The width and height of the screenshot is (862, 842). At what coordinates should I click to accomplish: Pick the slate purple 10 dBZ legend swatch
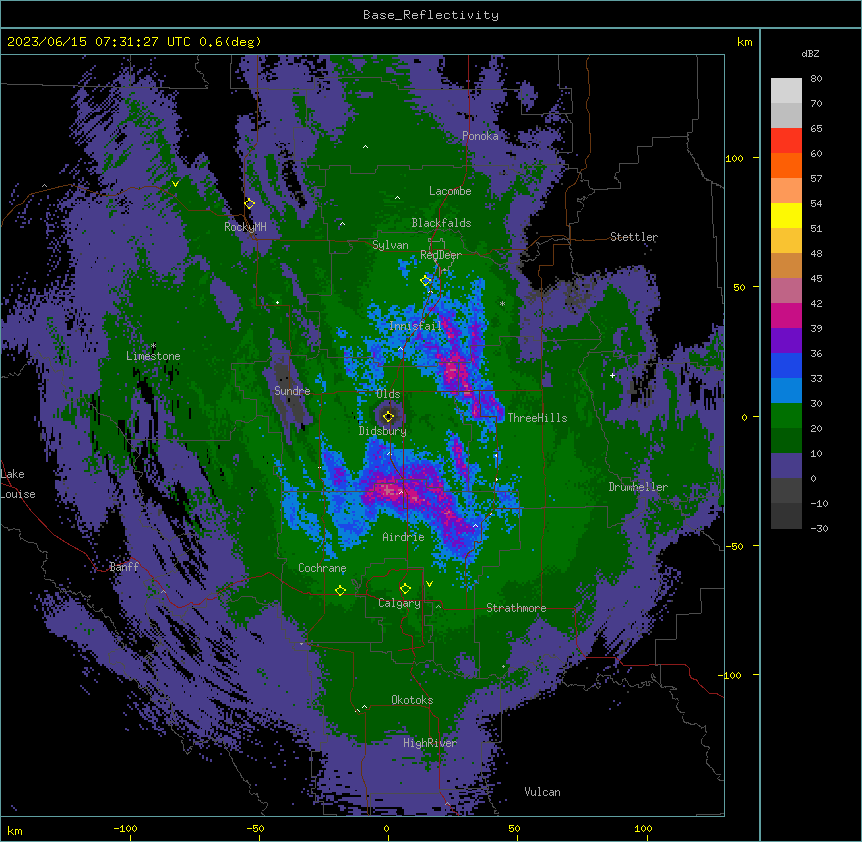pyautogui.click(x=786, y=466)
